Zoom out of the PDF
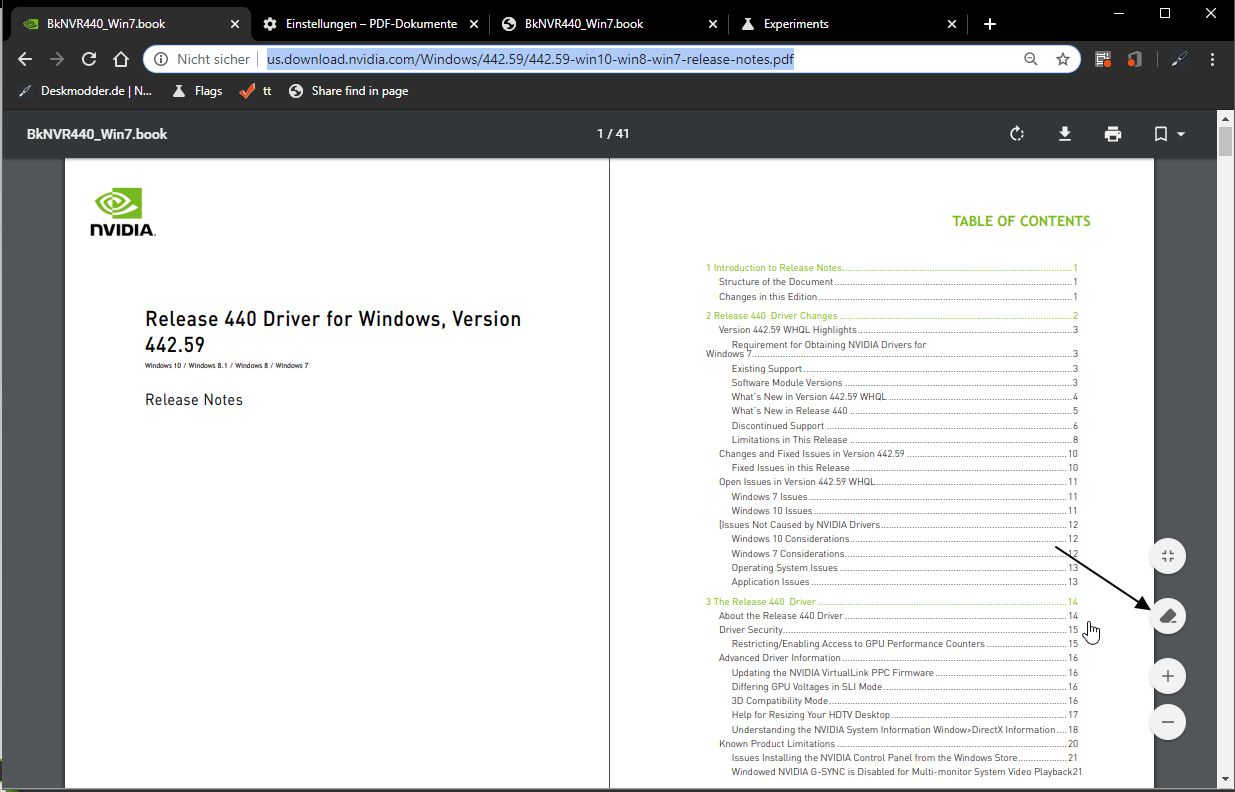 pos(1168,722)
